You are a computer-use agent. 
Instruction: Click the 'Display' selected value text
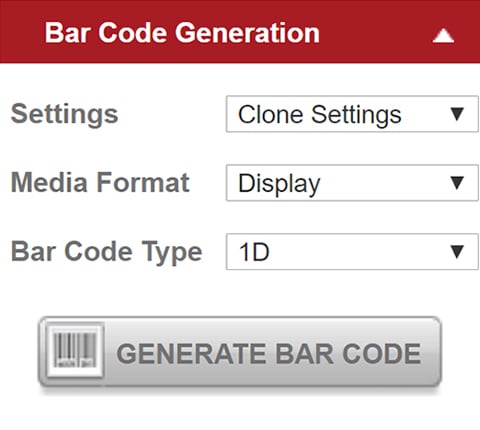279,184
